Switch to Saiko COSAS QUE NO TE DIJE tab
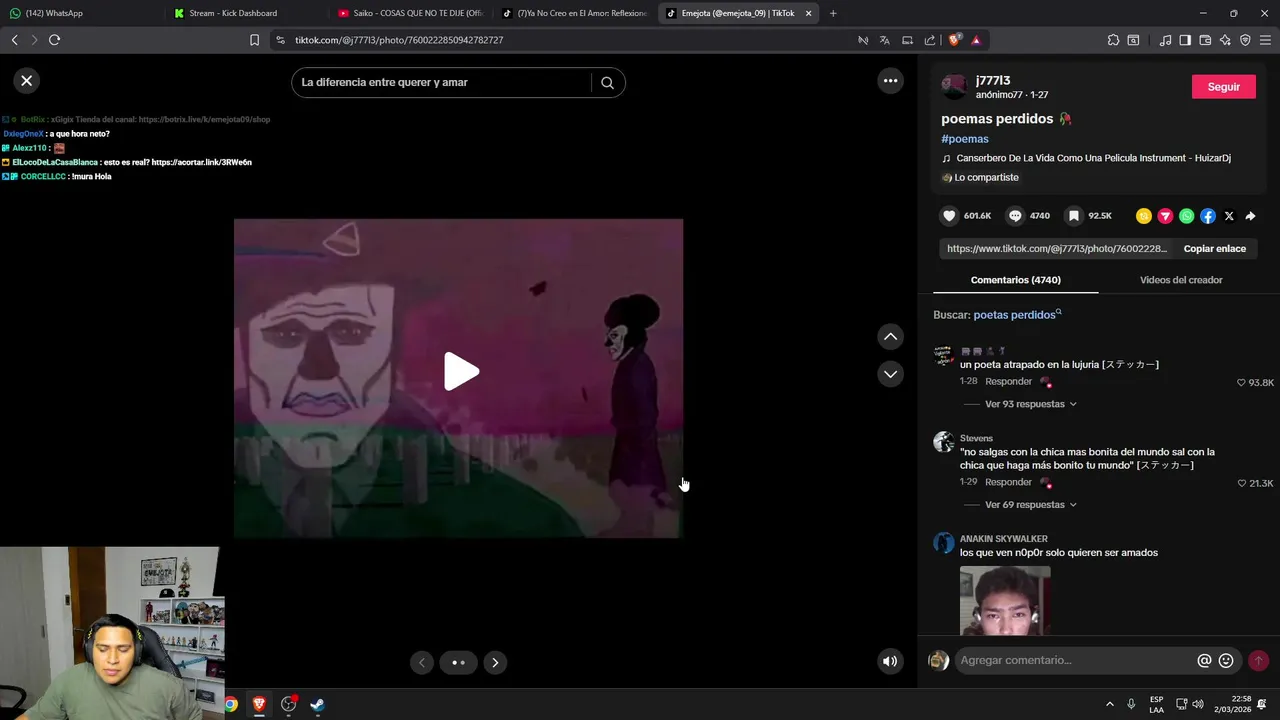This screenshot has height=720, width=1280. coord(410,13)
